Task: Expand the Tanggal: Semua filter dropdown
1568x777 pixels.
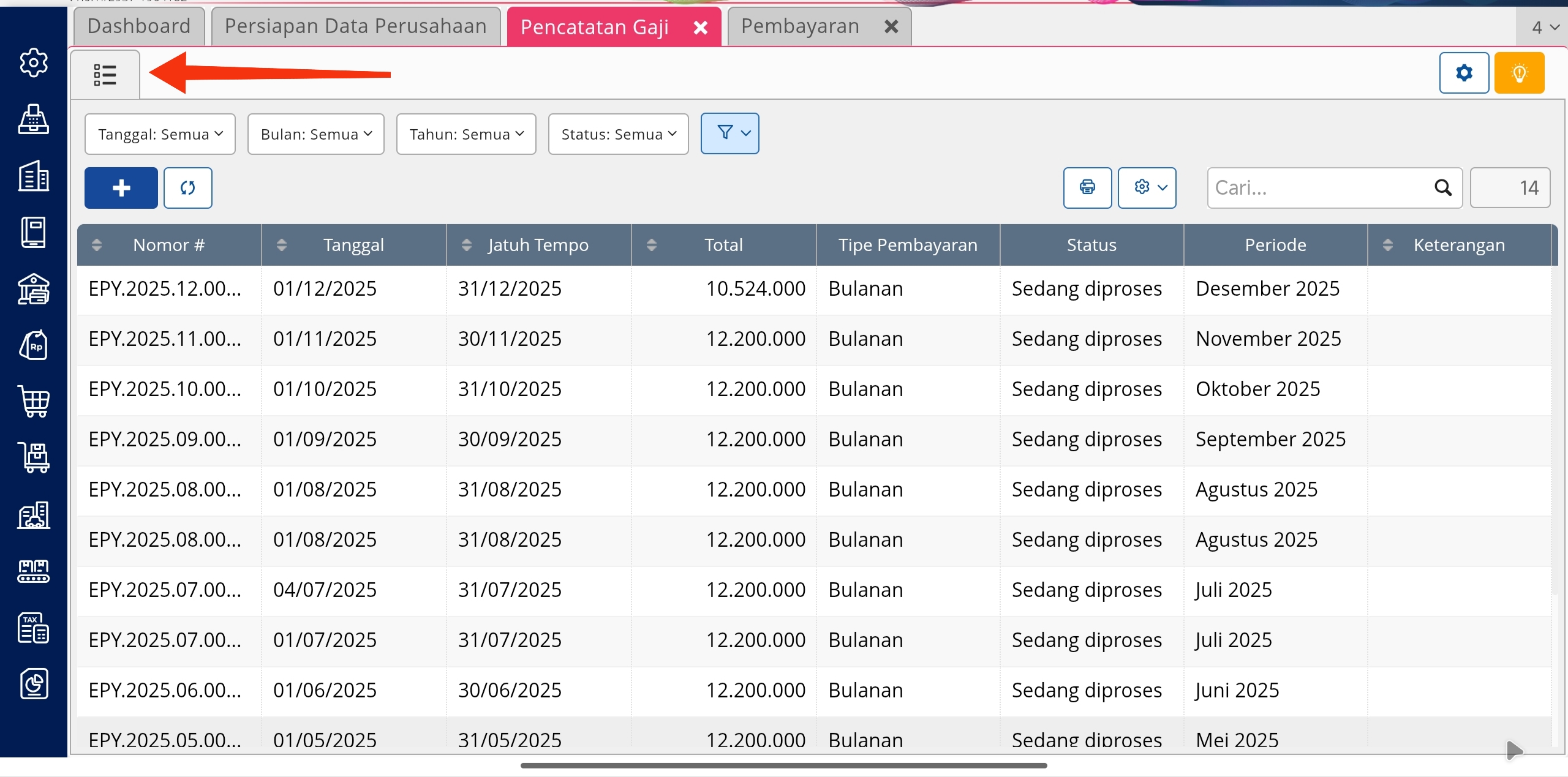Action: [160, 134]
